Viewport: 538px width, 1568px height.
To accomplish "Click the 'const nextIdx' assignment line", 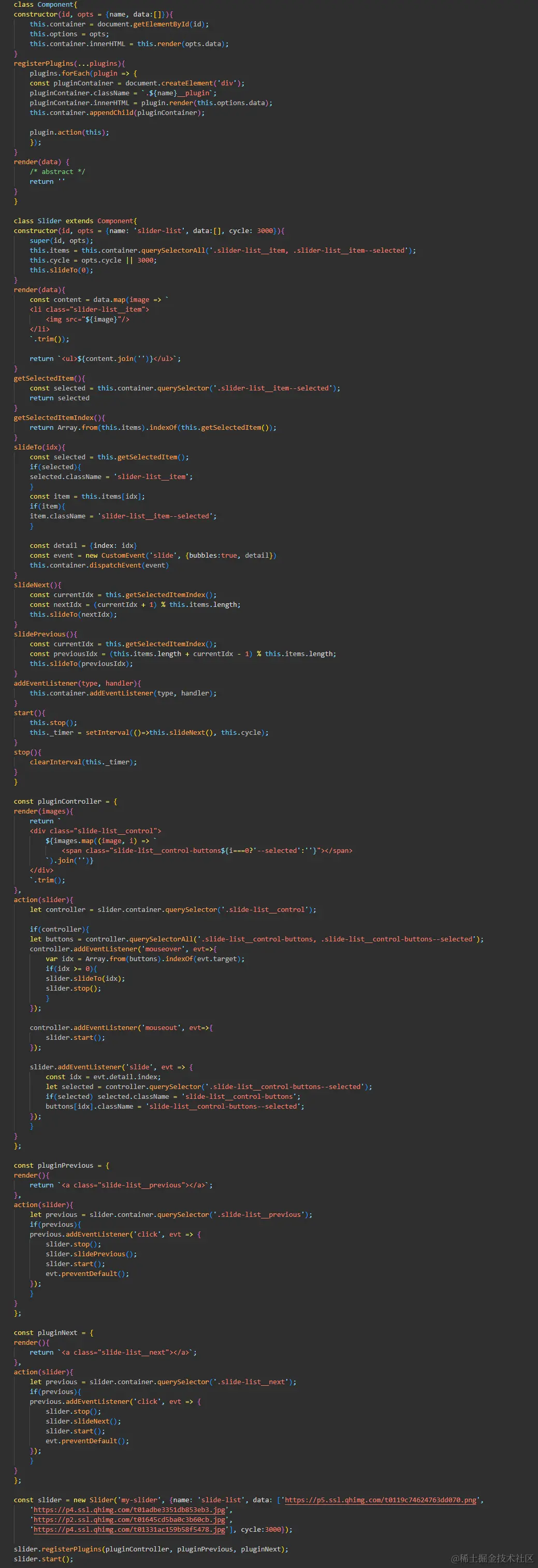I will (x=135, y=604).
